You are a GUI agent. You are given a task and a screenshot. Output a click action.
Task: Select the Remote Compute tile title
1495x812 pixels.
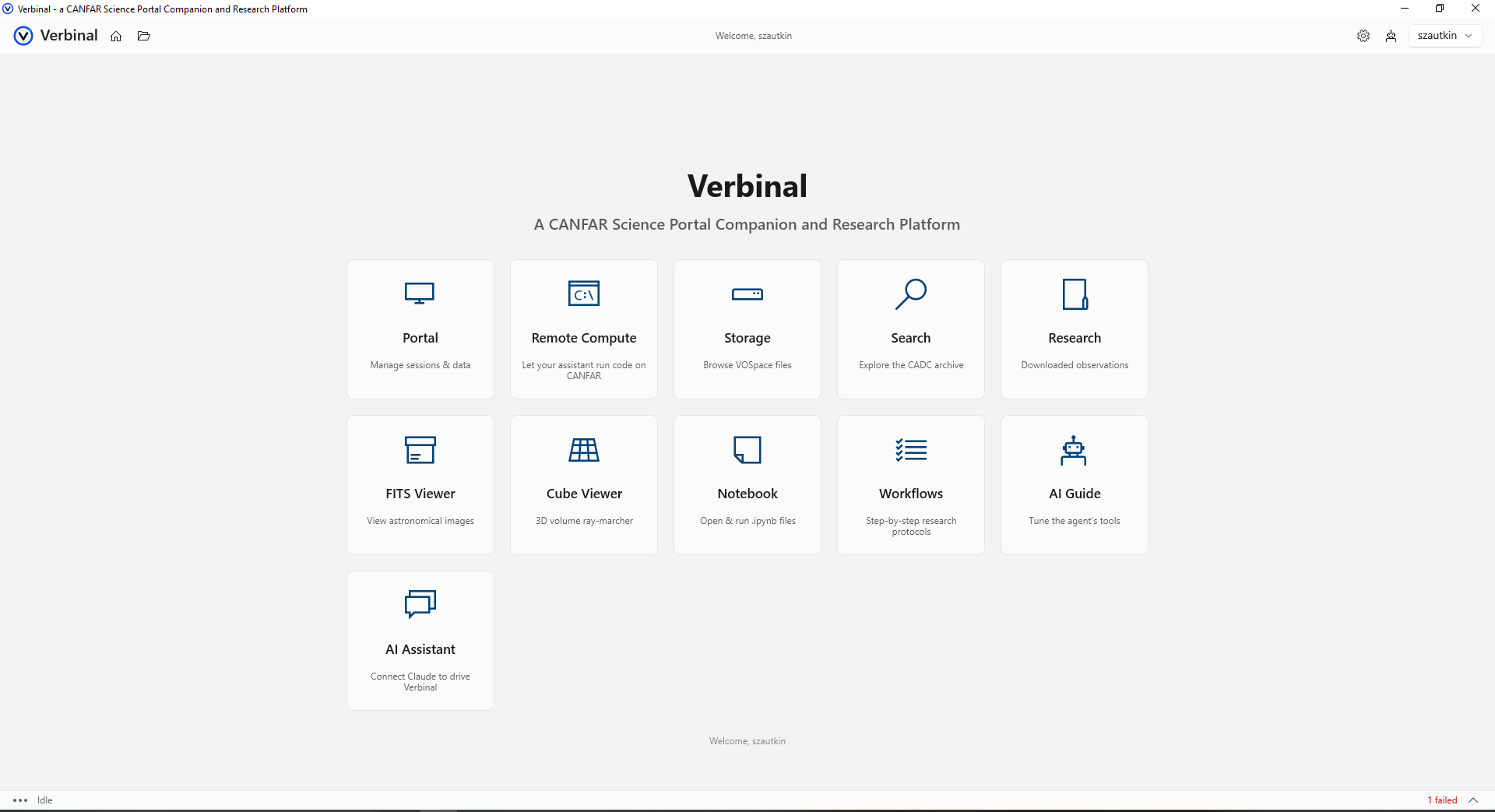(584, 338)
